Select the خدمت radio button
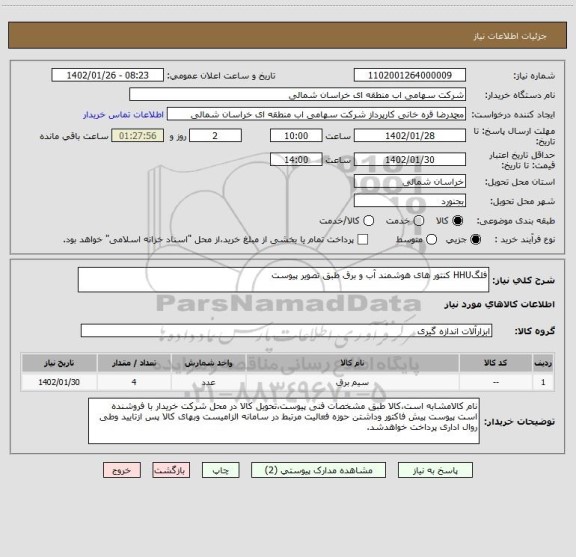The image size is (576, 557). (419, 221)
